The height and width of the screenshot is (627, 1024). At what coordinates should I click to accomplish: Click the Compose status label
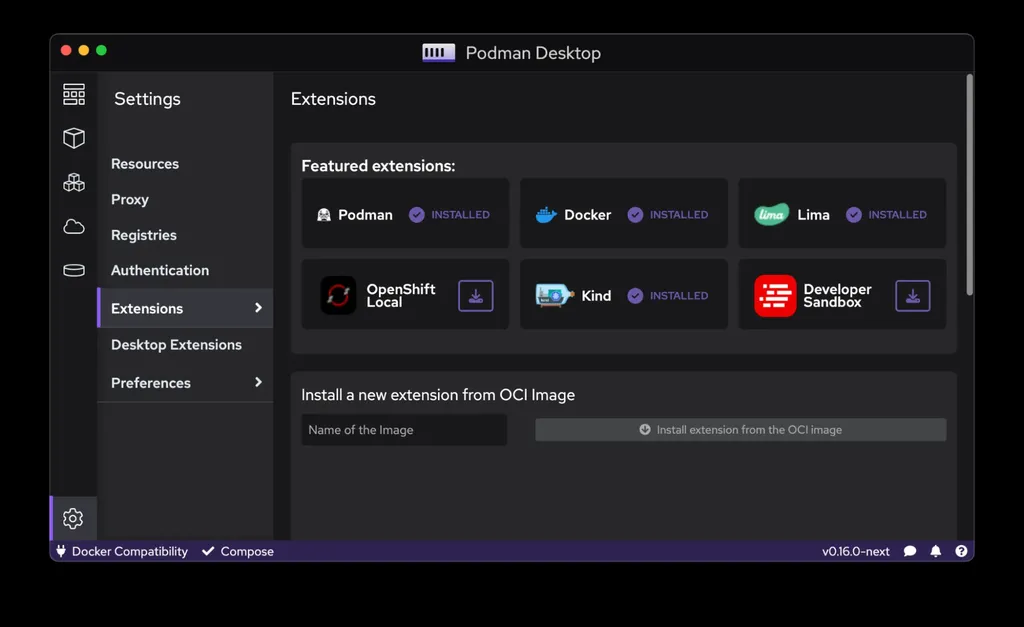click(247, 551)
